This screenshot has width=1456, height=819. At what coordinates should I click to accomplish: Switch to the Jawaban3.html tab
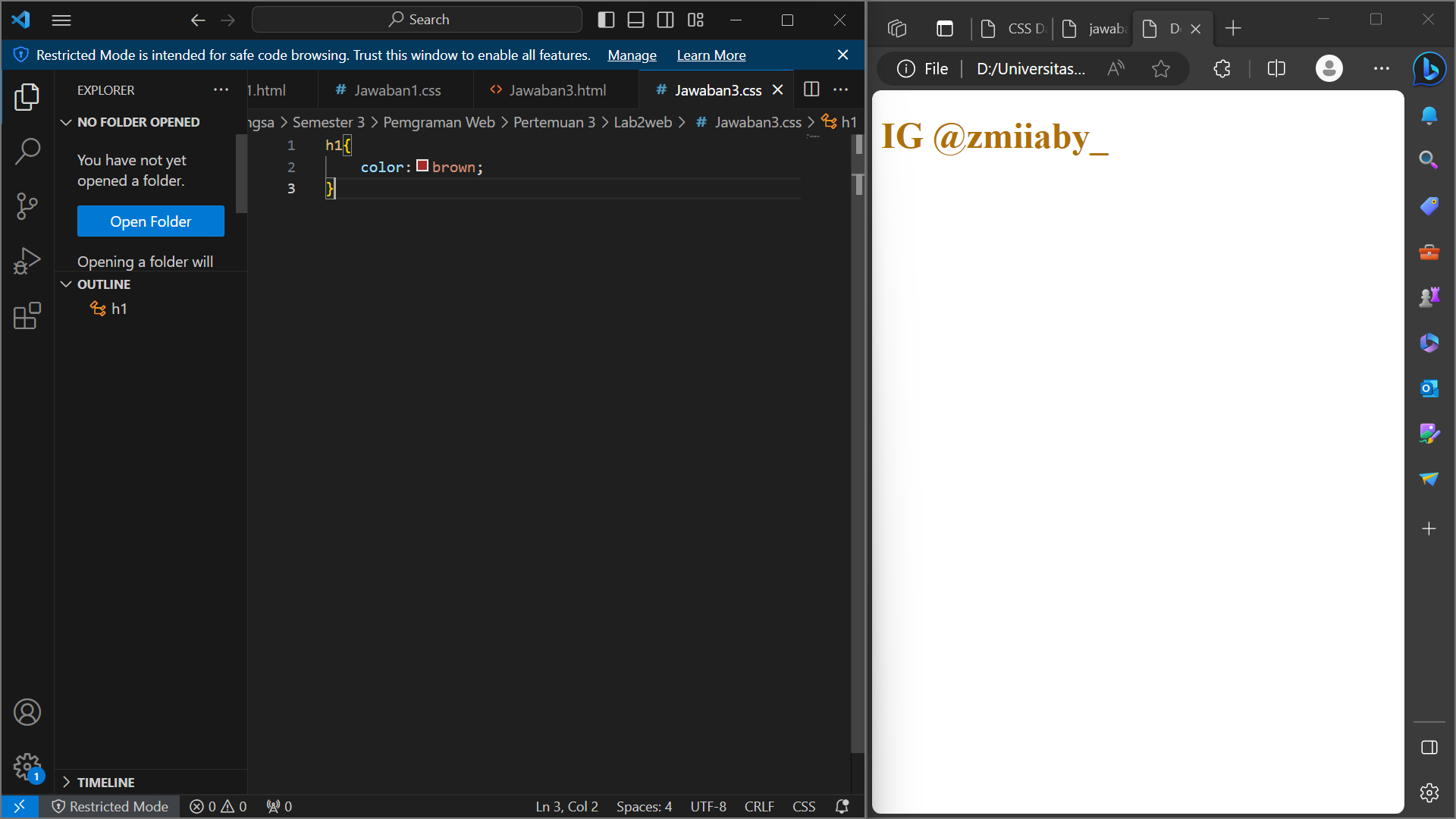556,89
